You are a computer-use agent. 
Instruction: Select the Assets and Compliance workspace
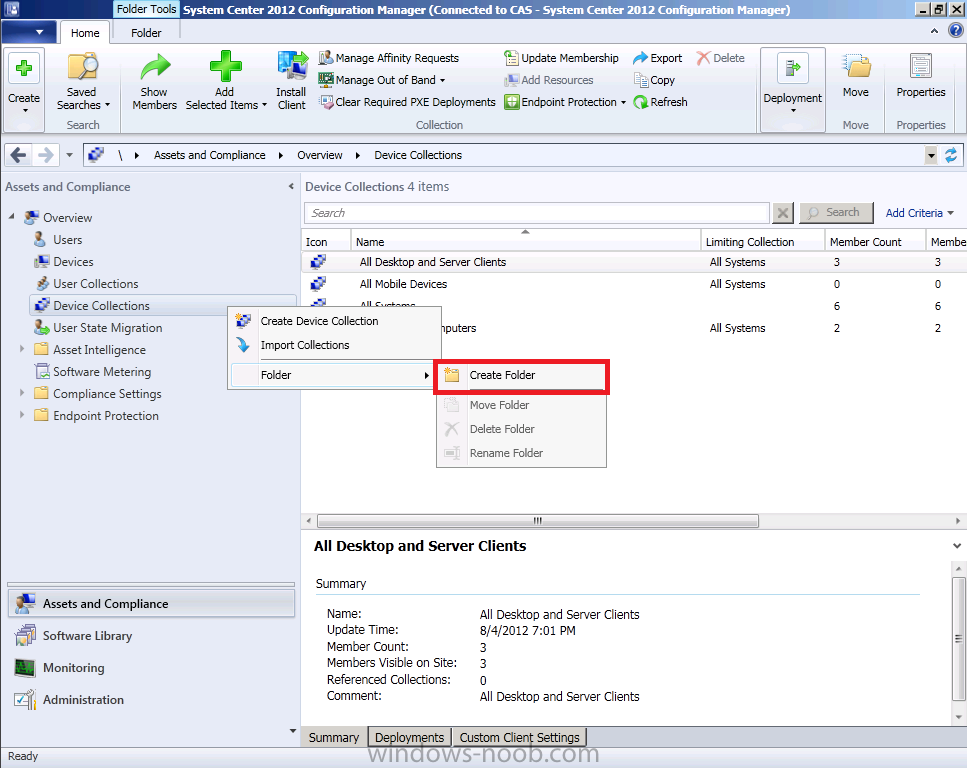click(x=151, y=603)
